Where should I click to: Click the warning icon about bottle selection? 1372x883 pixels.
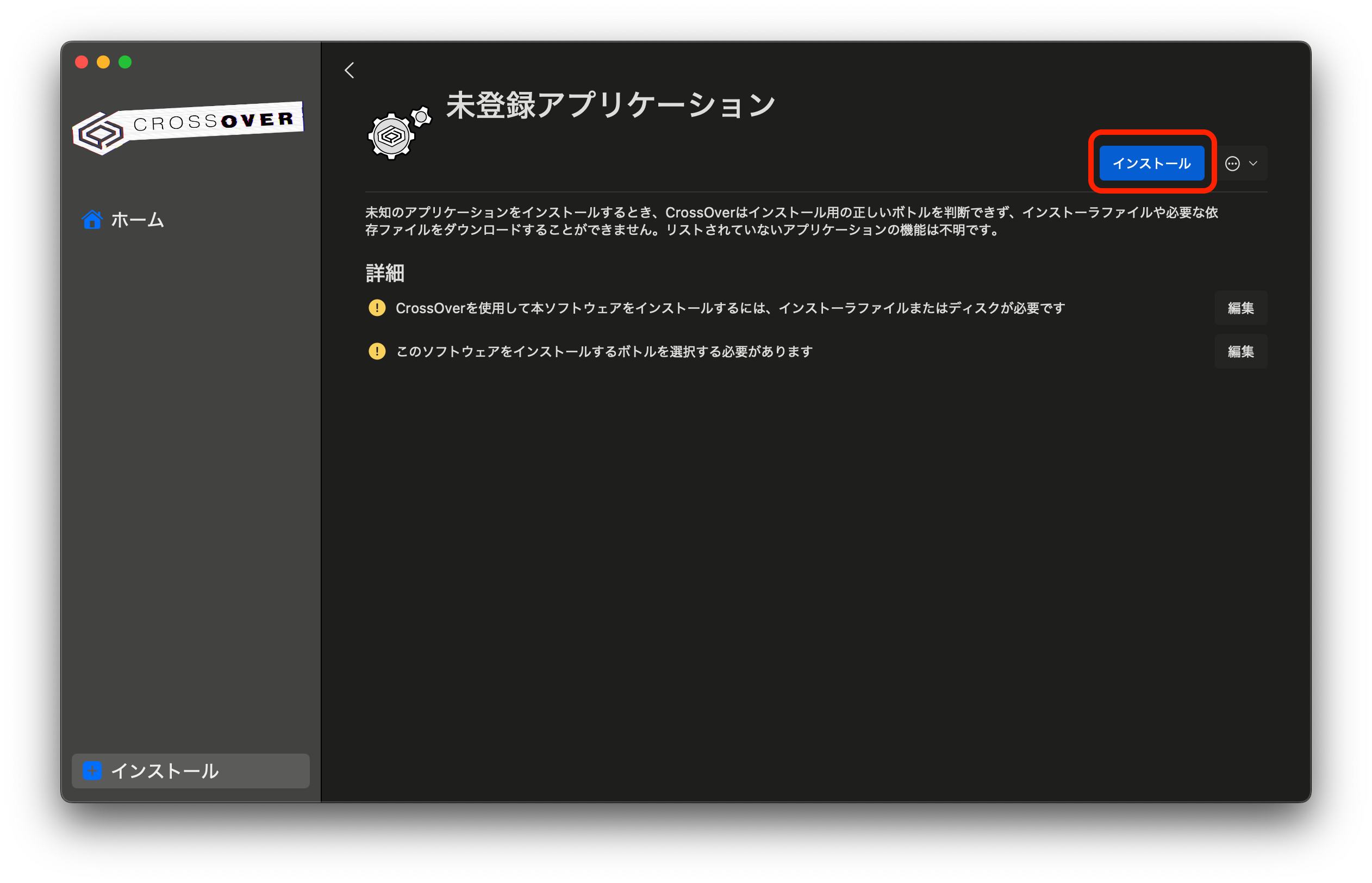coord(377,351)
